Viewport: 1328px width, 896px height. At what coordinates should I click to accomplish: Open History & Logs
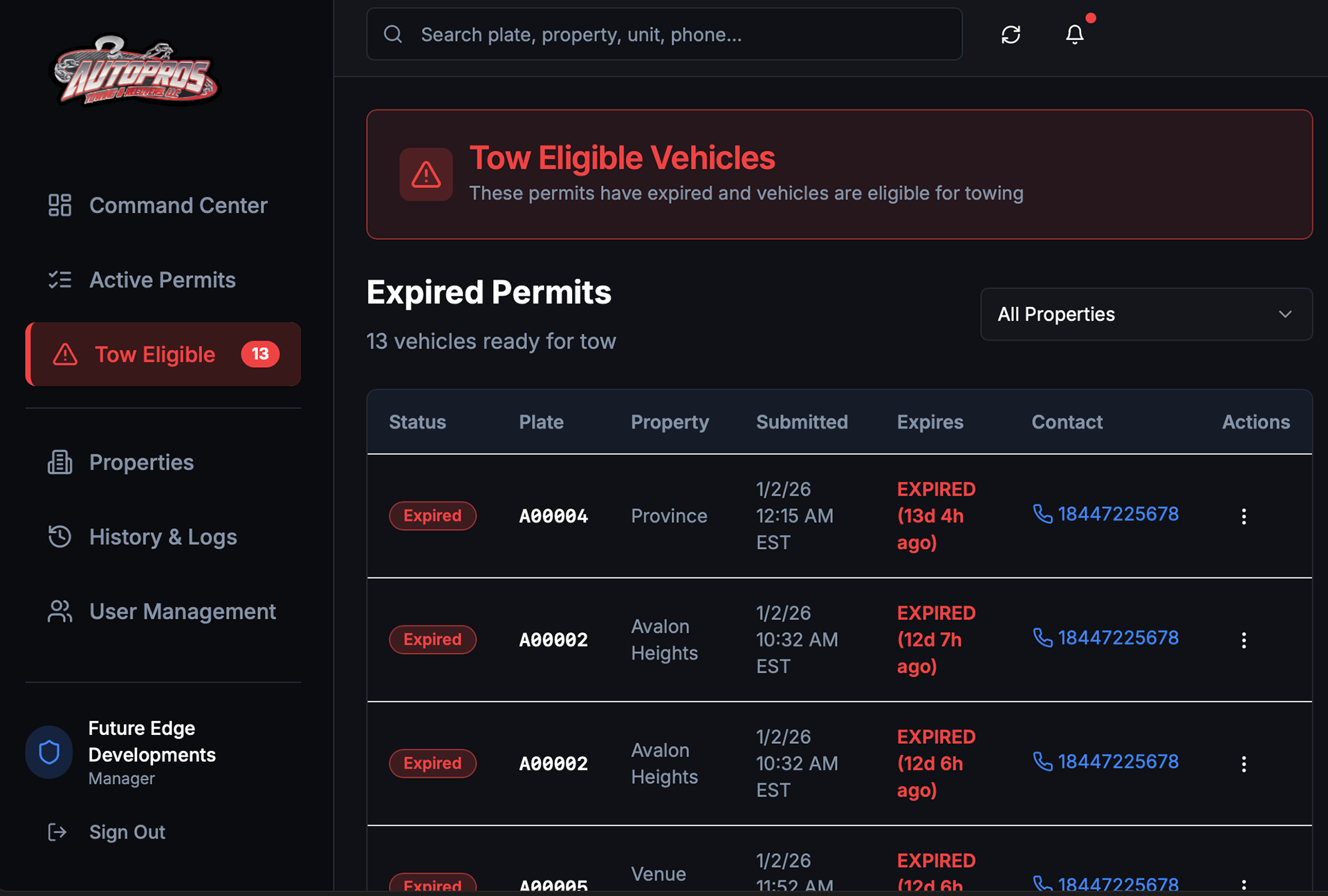click(163, 537)
